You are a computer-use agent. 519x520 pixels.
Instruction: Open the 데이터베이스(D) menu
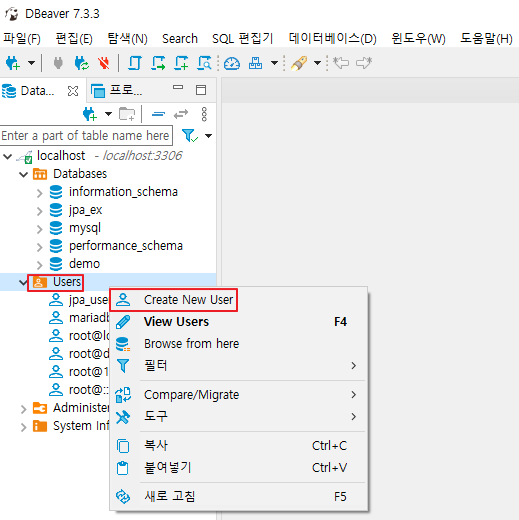[332, 39]
